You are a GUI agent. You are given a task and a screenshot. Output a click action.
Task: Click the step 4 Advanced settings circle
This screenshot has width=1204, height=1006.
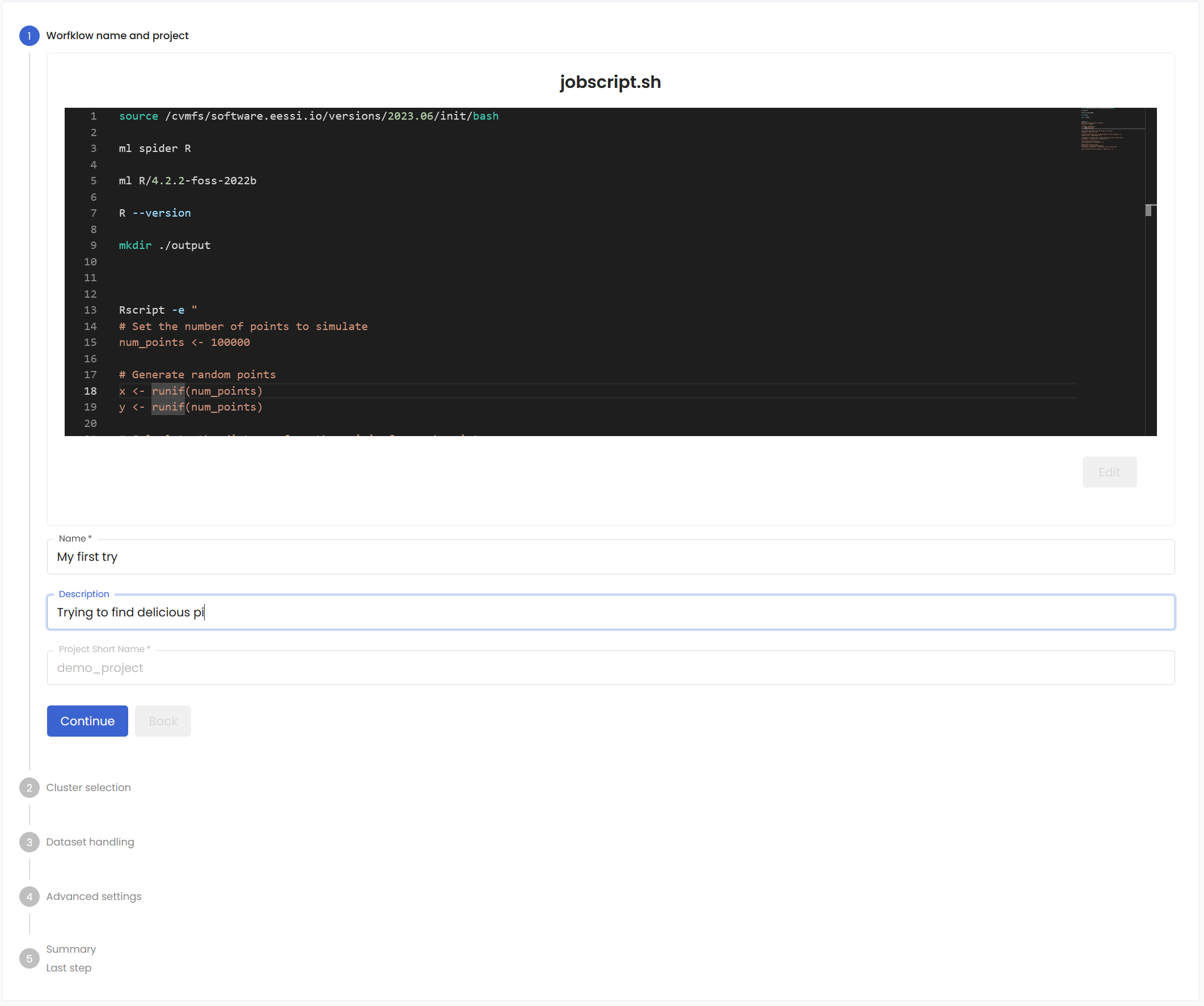click(29, 897)
